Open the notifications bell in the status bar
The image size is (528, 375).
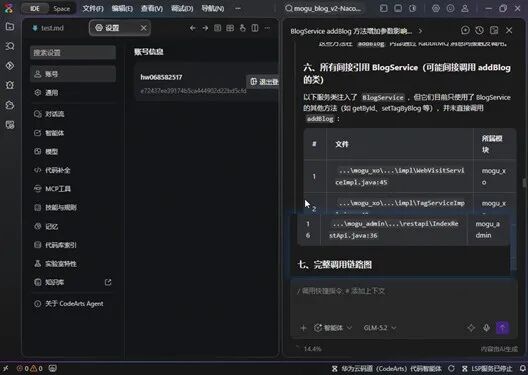(523, 369)
